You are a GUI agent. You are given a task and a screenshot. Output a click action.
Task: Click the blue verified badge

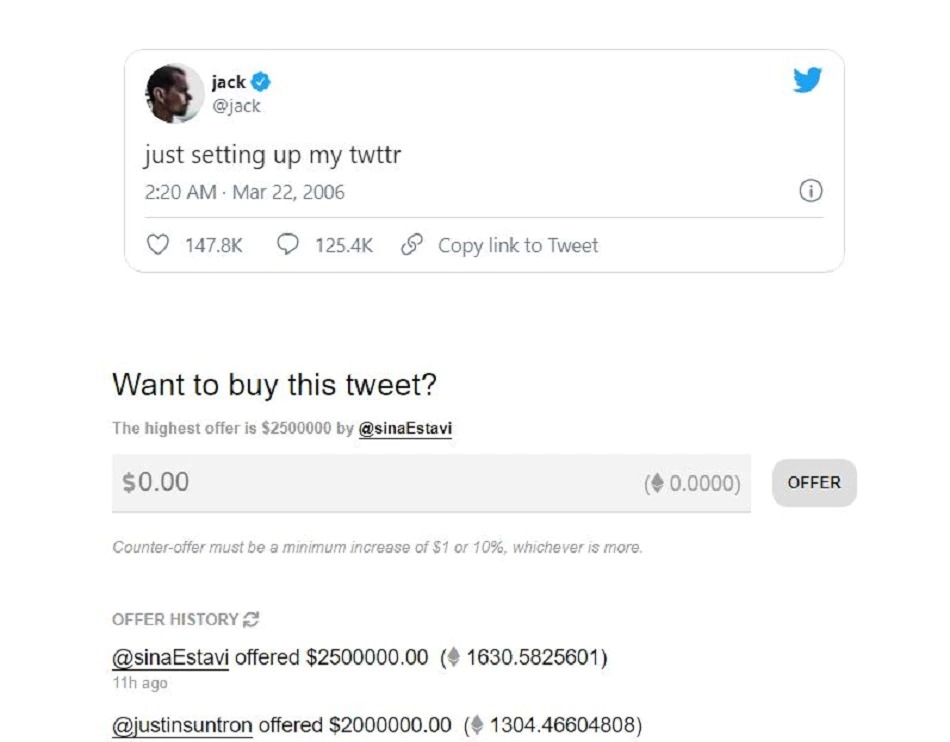pos(261,82)
